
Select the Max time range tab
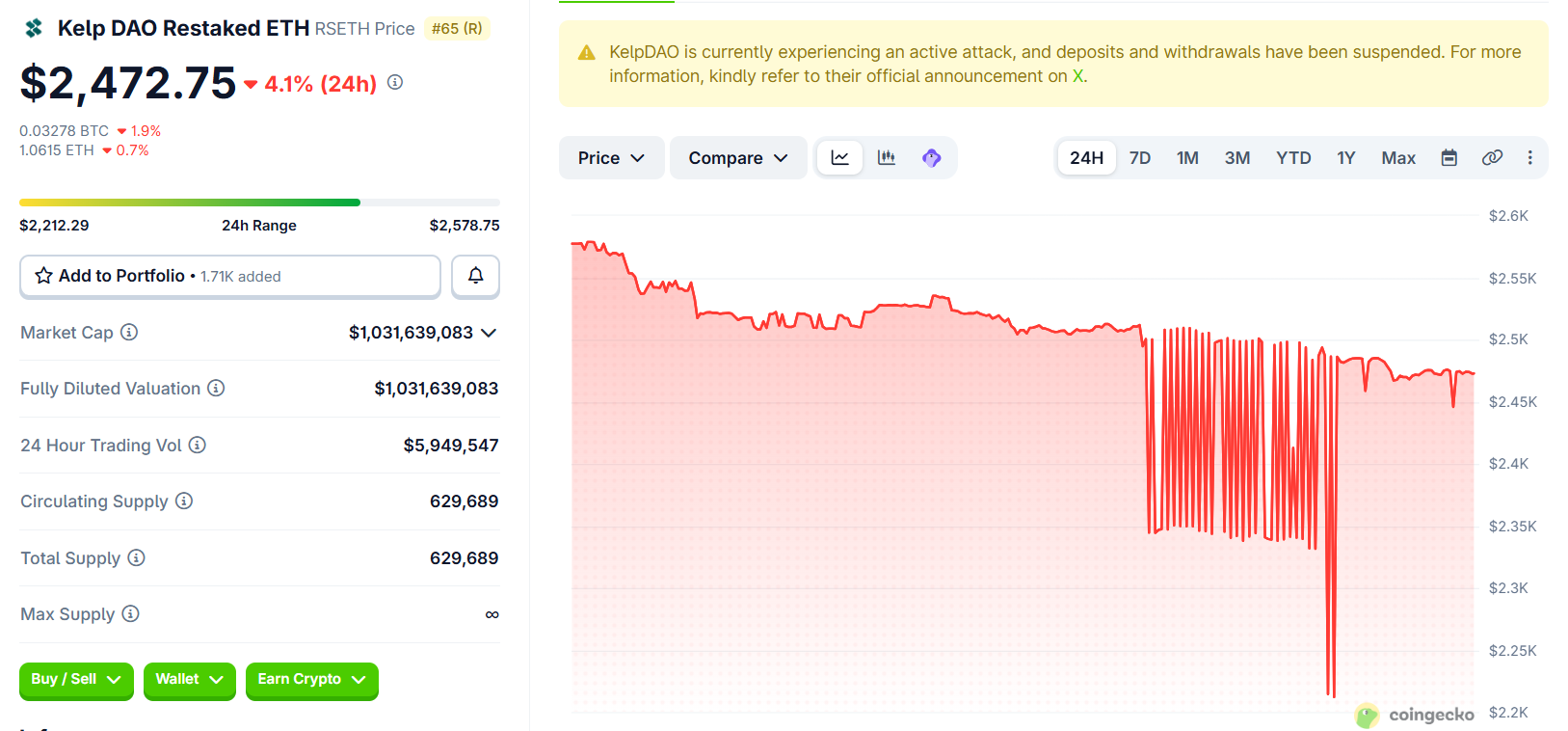[x=1397, y=158]
